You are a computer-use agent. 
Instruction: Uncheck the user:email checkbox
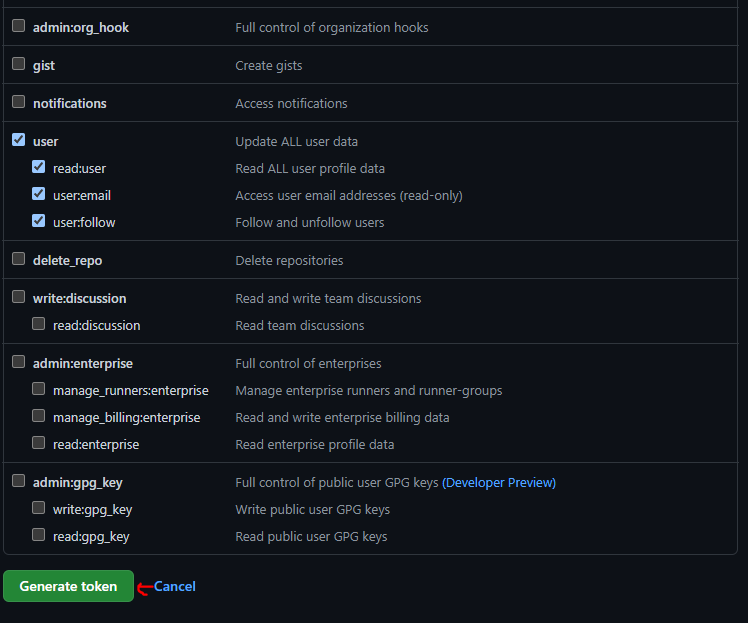pyautogui.click(x=39, y=194)
